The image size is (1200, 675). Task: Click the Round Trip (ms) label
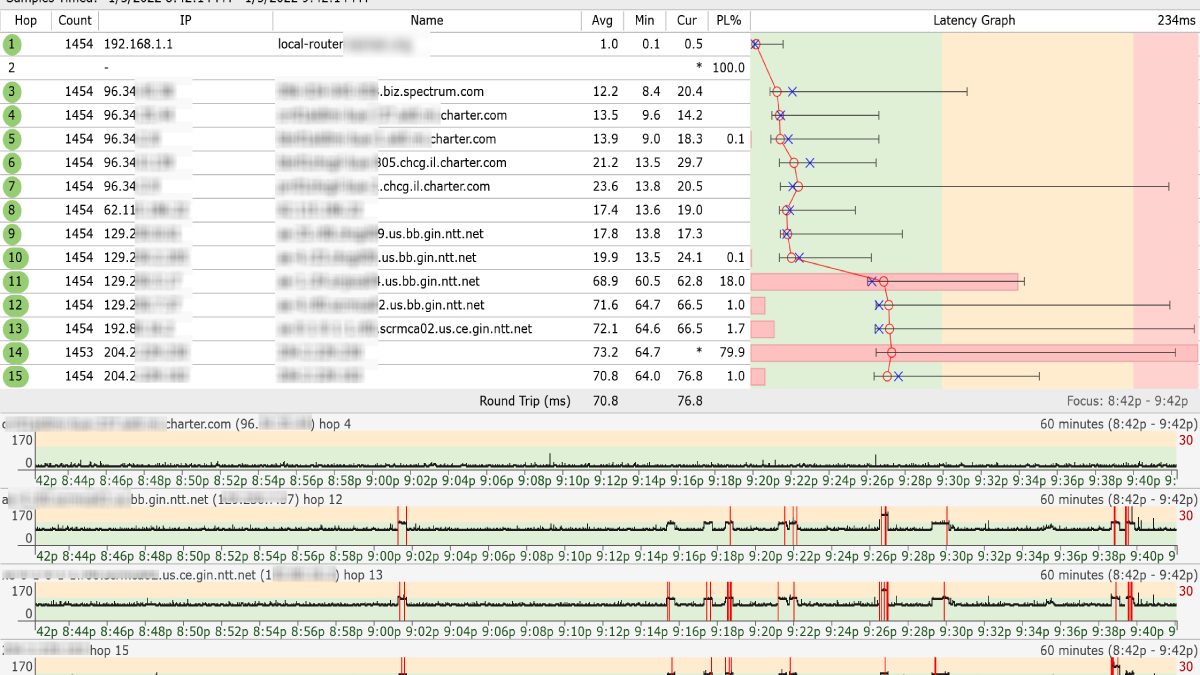pyautogui.click(x=525, y=401)
